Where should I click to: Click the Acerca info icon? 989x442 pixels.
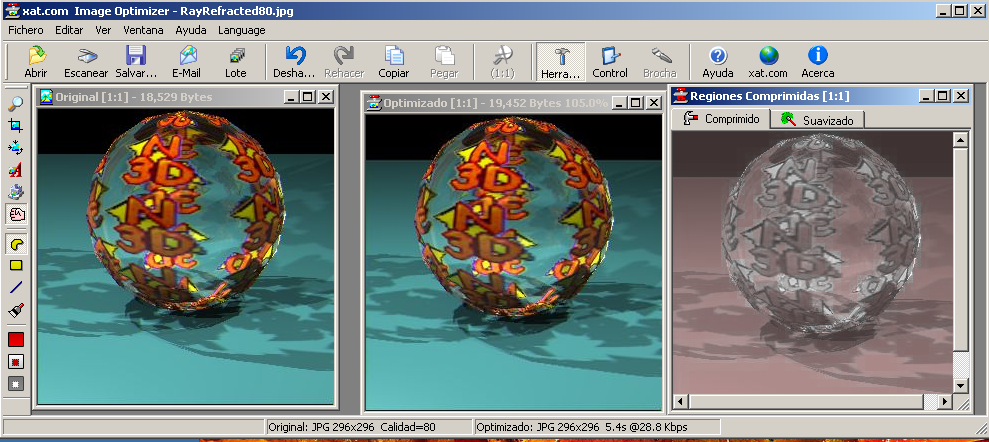(x=818, y=56)
